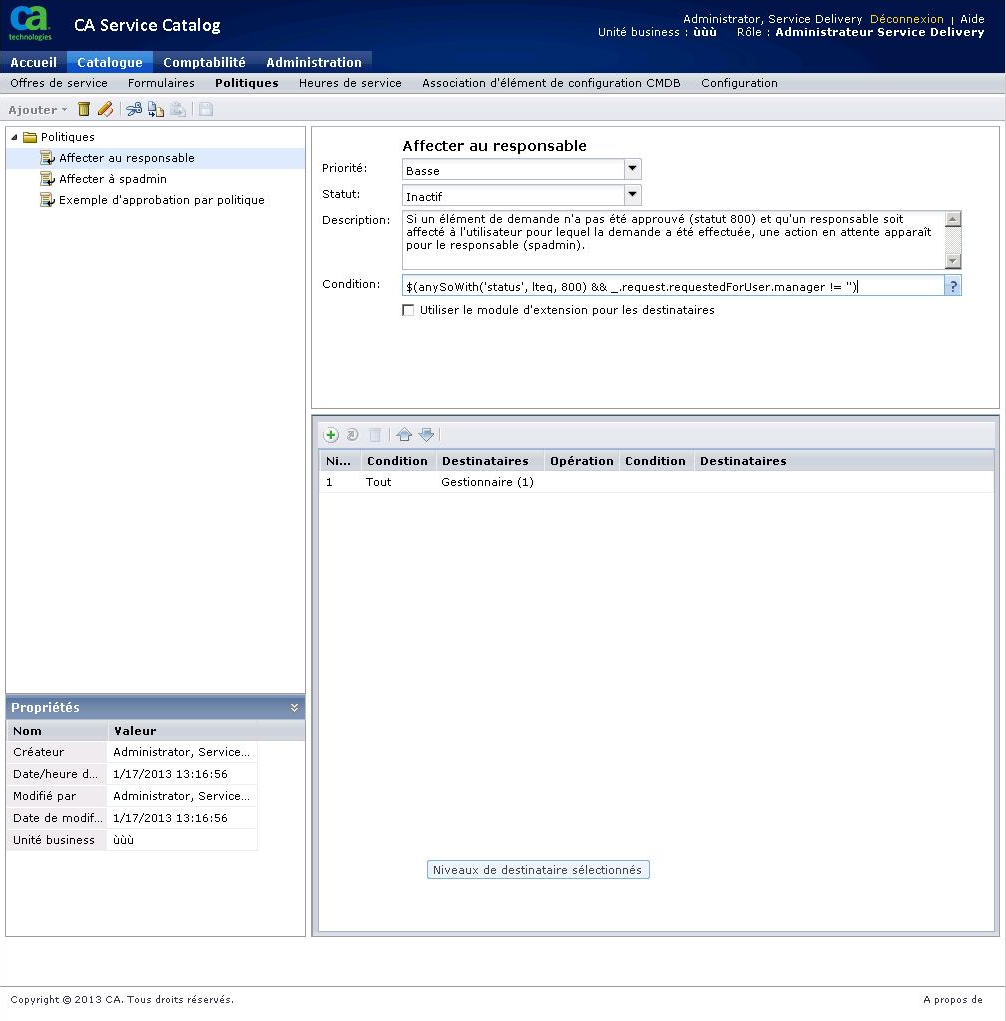Open the condition help question mark icon
Image resolution: width=1006 pixels, height=1021 pixels.
[953, 286]
